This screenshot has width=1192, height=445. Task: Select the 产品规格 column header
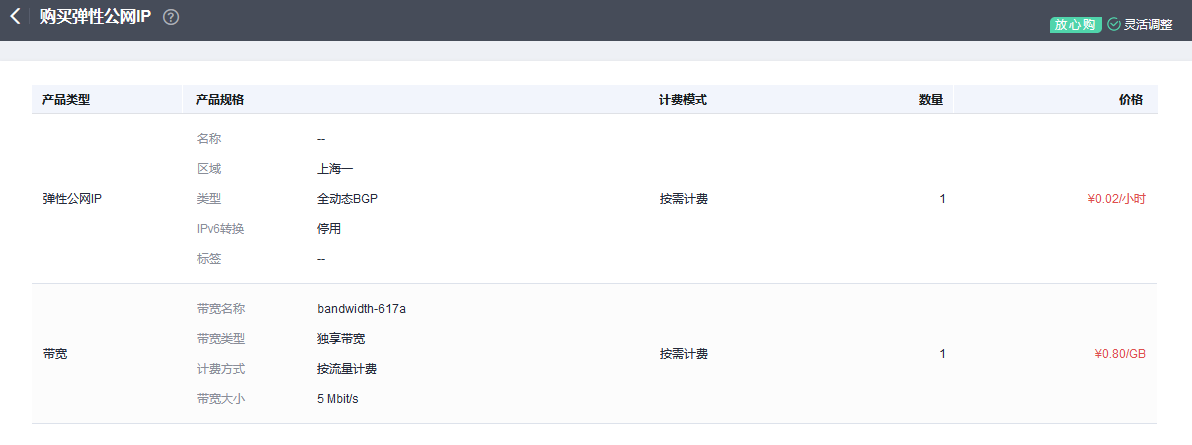[x=220, y=100]
